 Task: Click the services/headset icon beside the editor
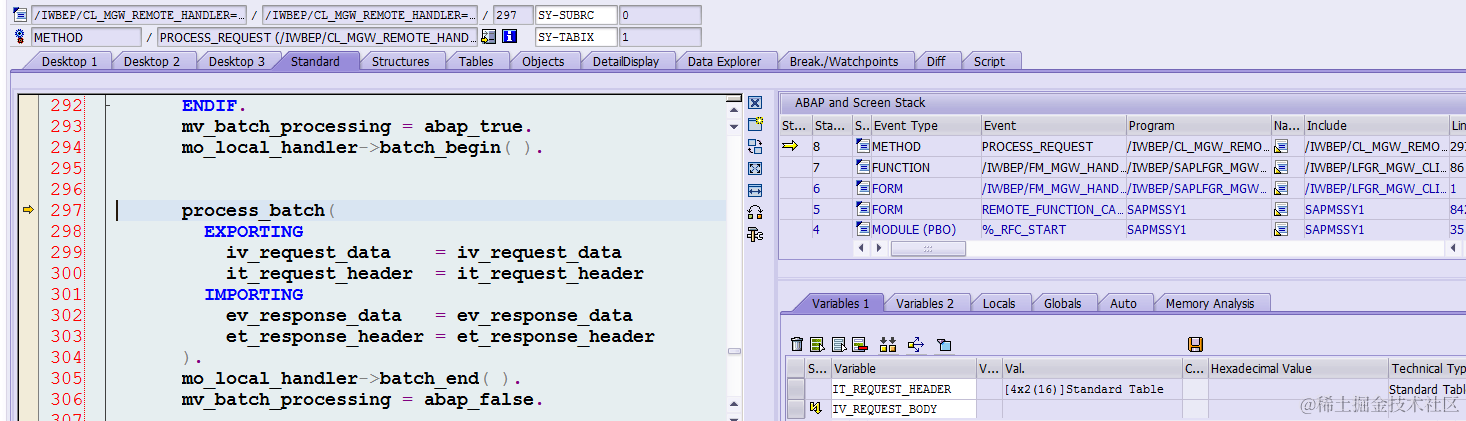tap(755, 212)
